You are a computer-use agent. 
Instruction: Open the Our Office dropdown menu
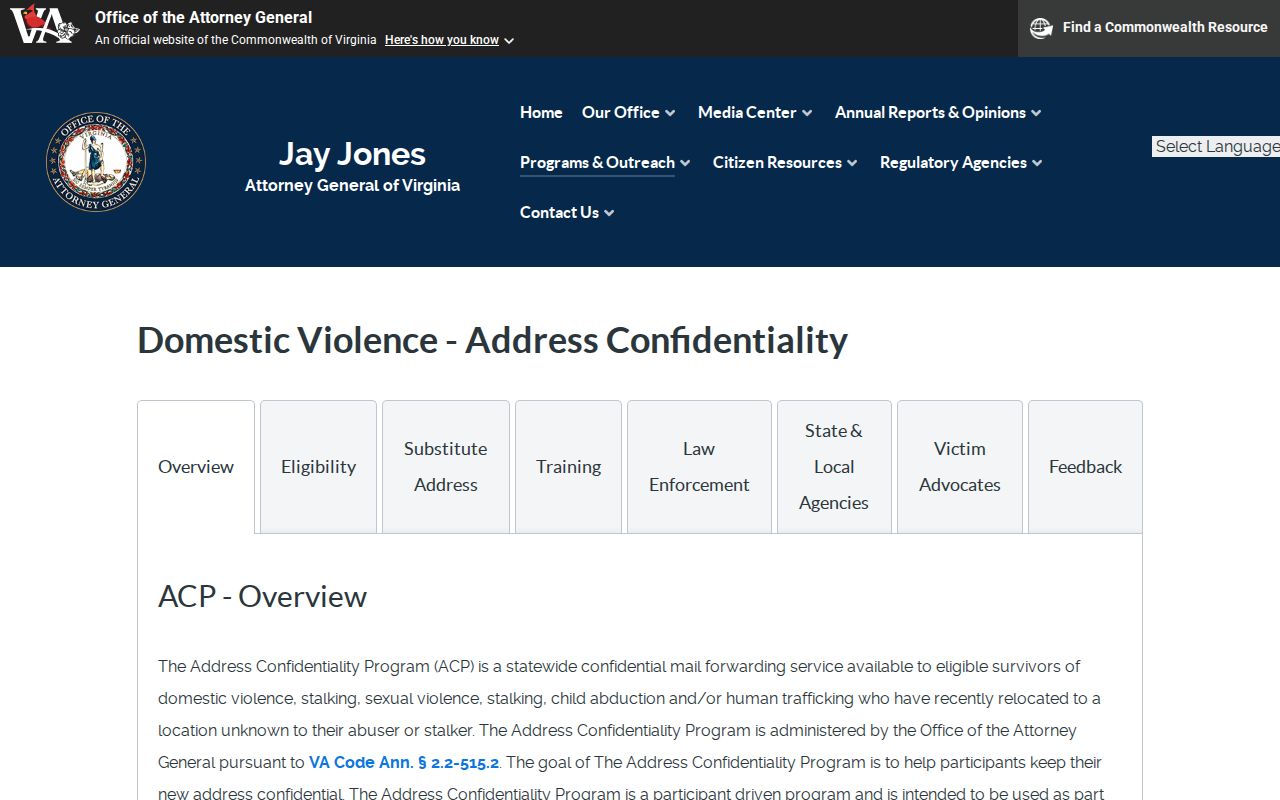tap(628, 112)
